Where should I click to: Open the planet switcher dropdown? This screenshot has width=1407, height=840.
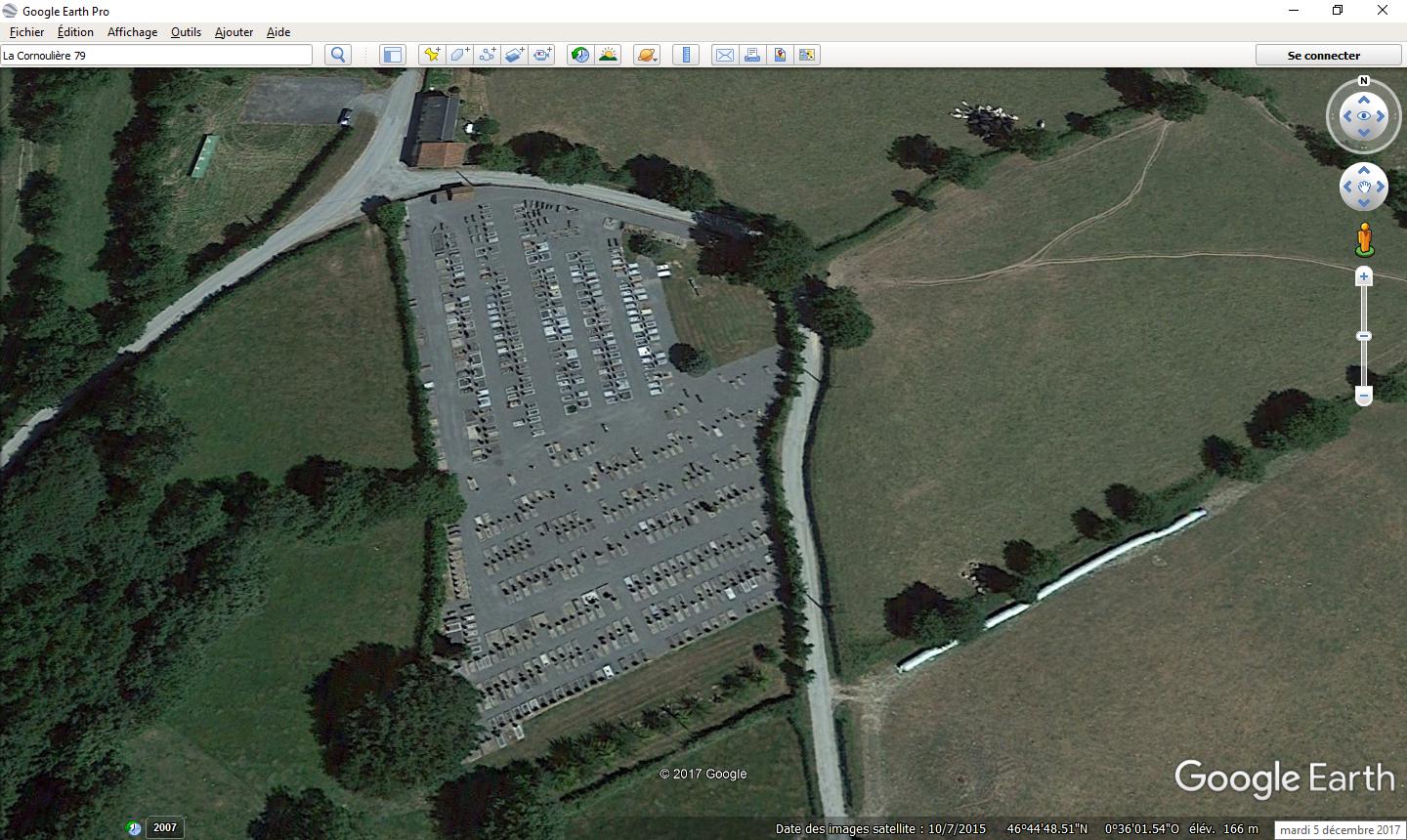click(647, 55)
